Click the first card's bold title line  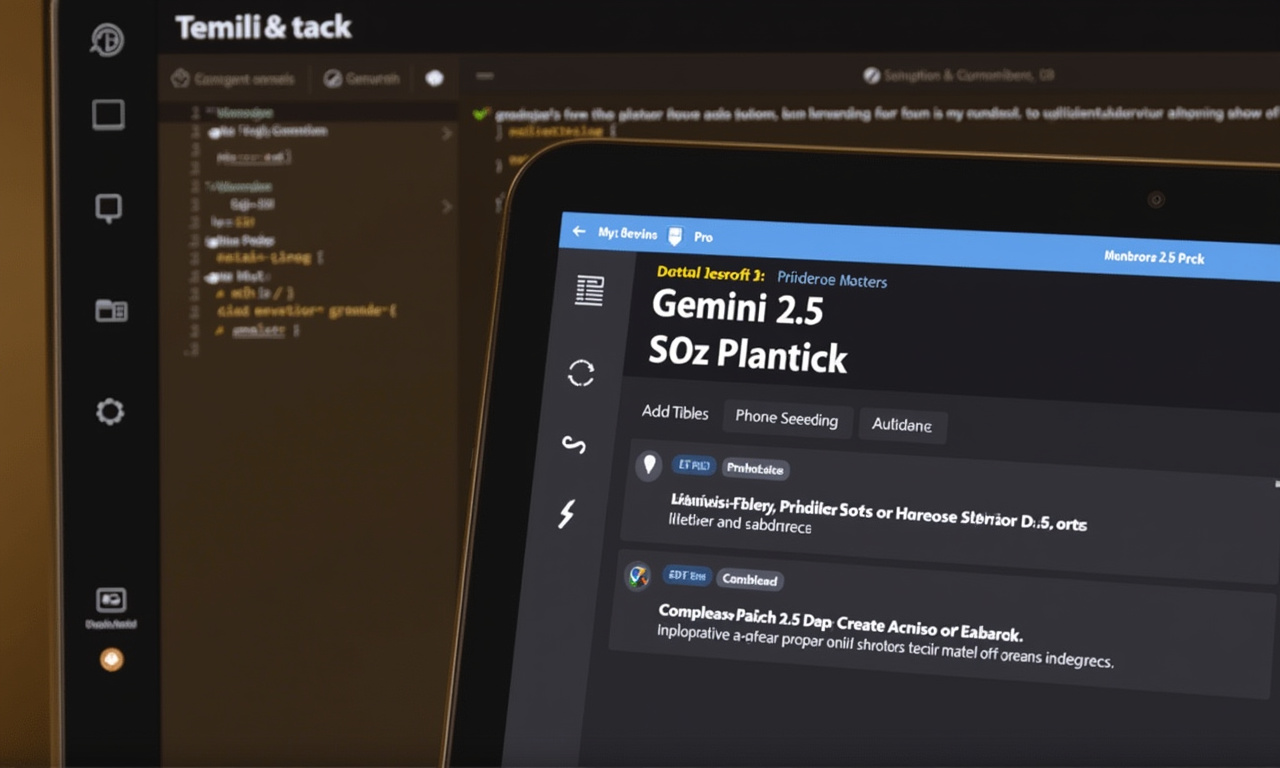[x=879, y=512]
